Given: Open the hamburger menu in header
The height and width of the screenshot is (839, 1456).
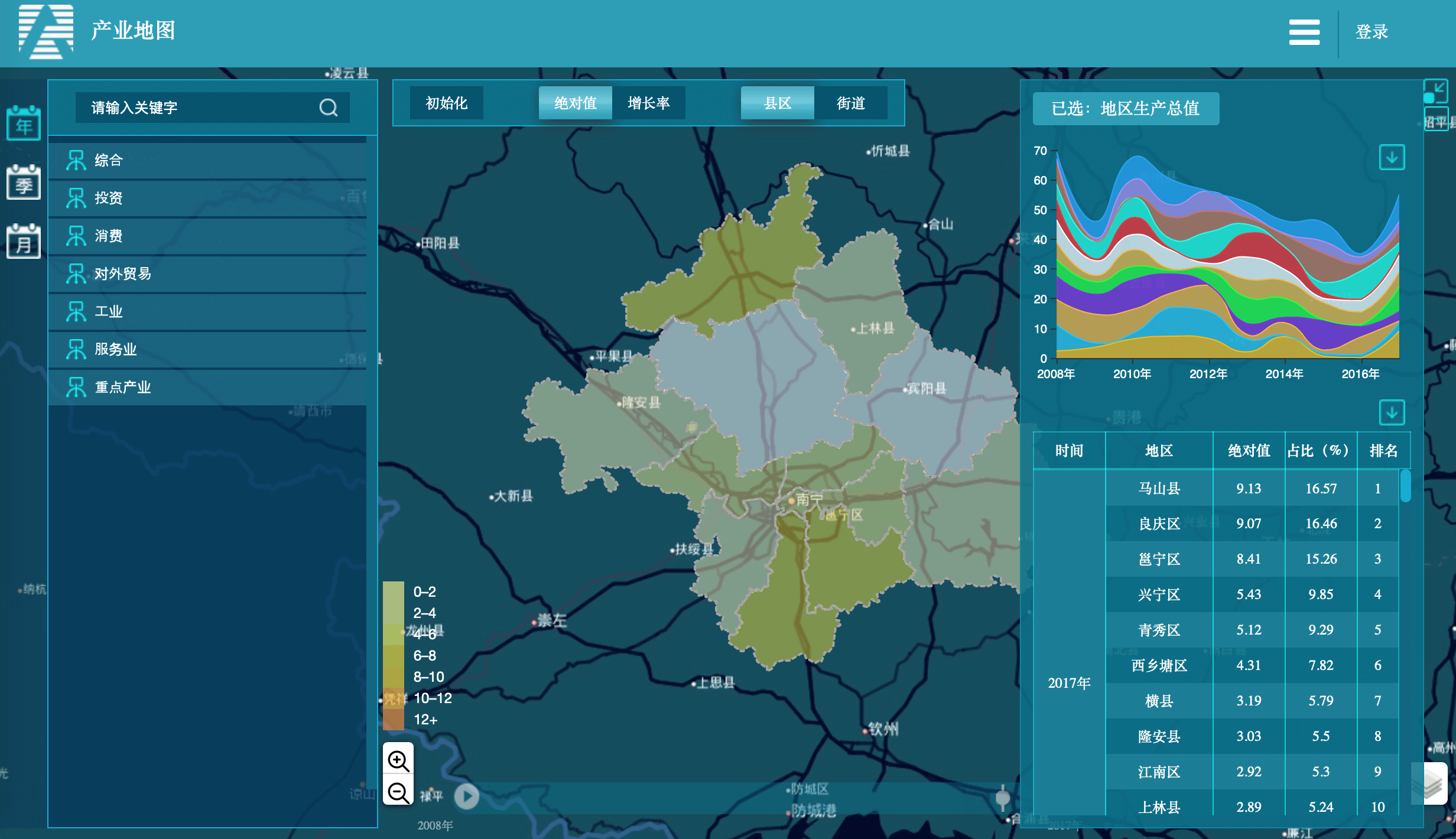Looking at the screenshot, I should click(x=1304, y=32).
